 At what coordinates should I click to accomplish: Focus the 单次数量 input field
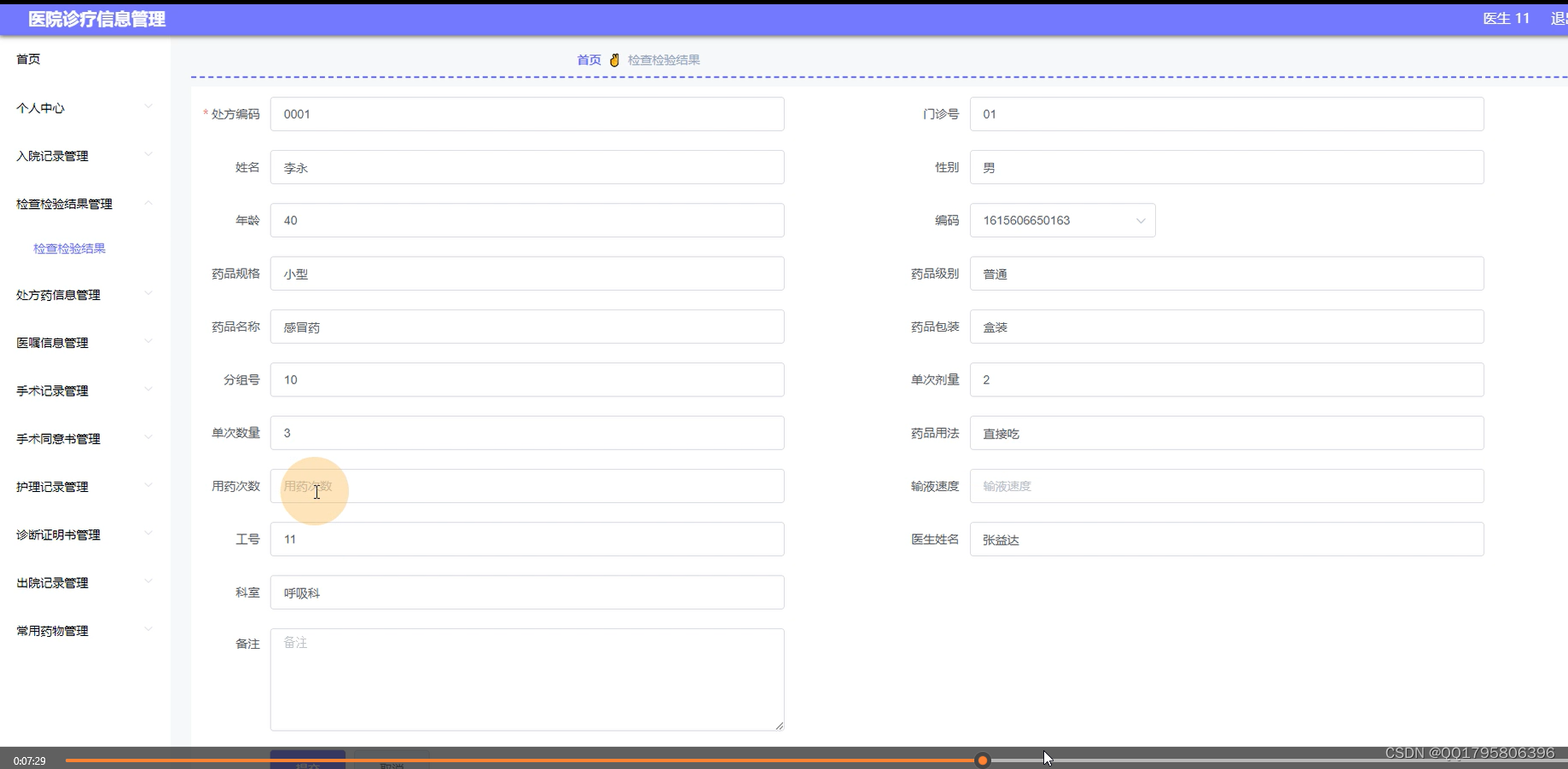pos(527,433)
